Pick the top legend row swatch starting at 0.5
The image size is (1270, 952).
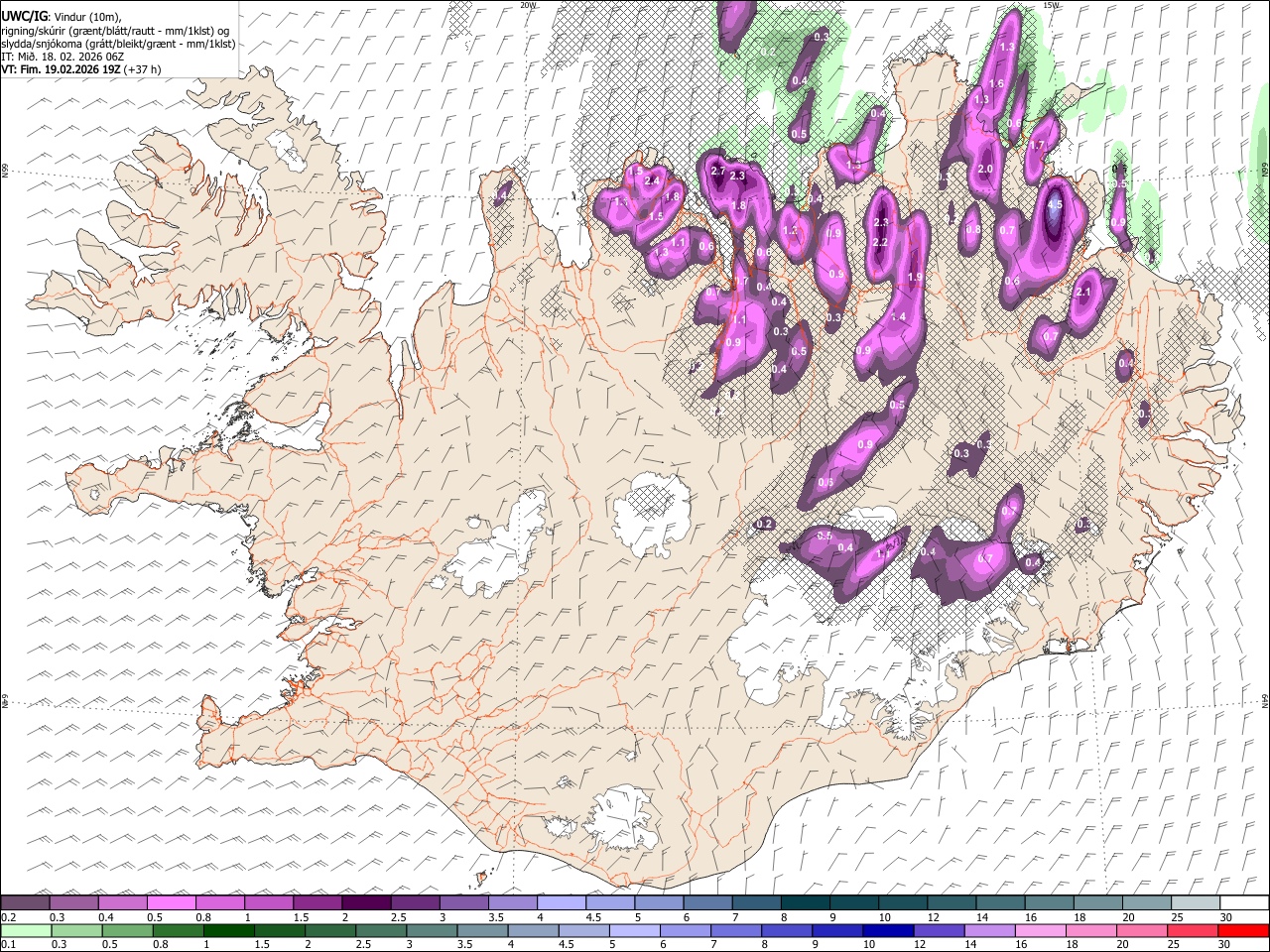[x=171, y=903]
